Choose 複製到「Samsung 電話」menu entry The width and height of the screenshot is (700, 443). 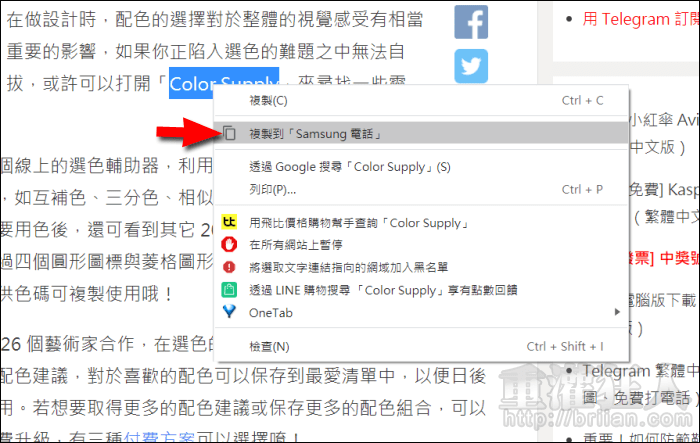tap(421, 133)
